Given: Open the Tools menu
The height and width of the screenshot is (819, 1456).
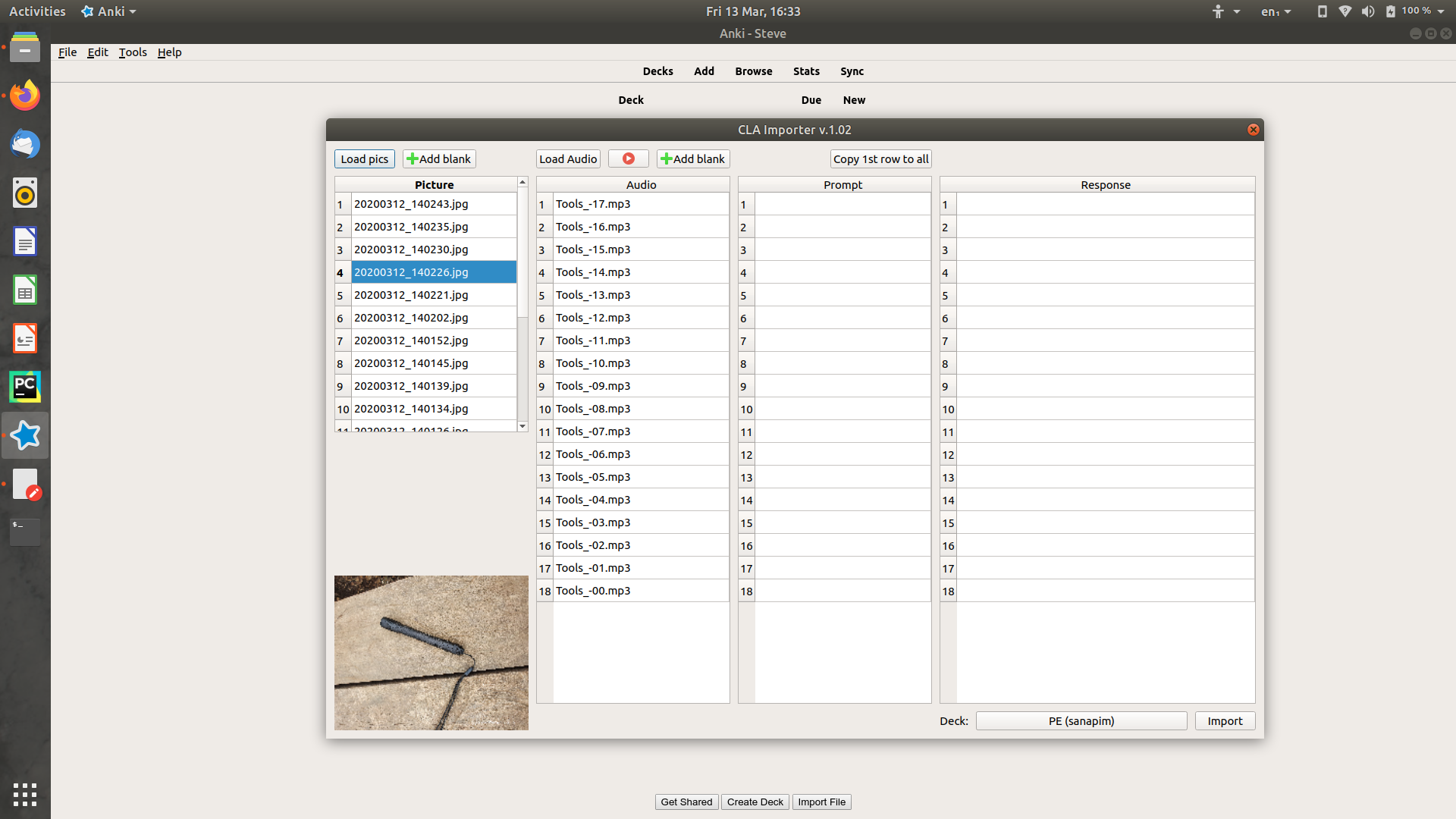Looking at the screenshot, I should (133, 52).
